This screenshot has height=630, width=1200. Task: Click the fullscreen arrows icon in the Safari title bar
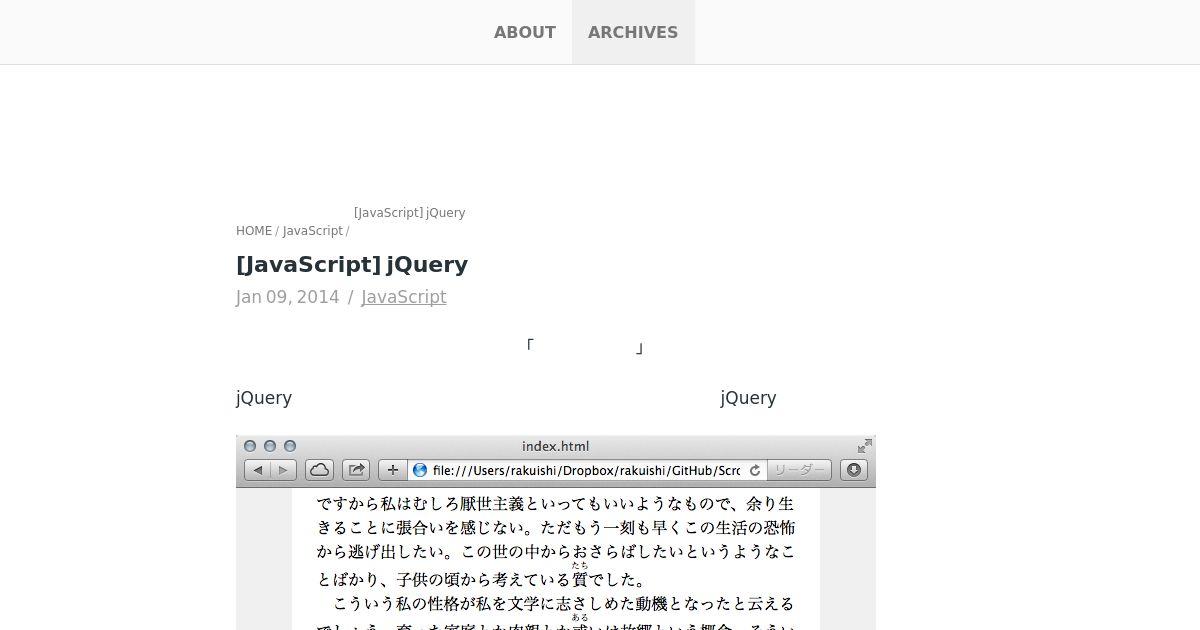point(864,446)
